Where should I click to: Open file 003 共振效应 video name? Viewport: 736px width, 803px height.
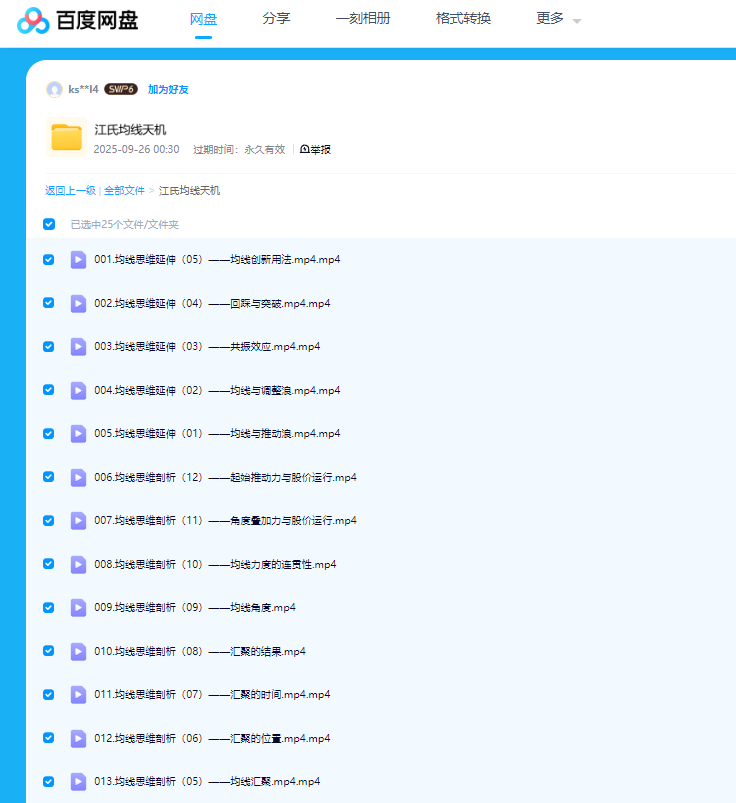[207, 347]
